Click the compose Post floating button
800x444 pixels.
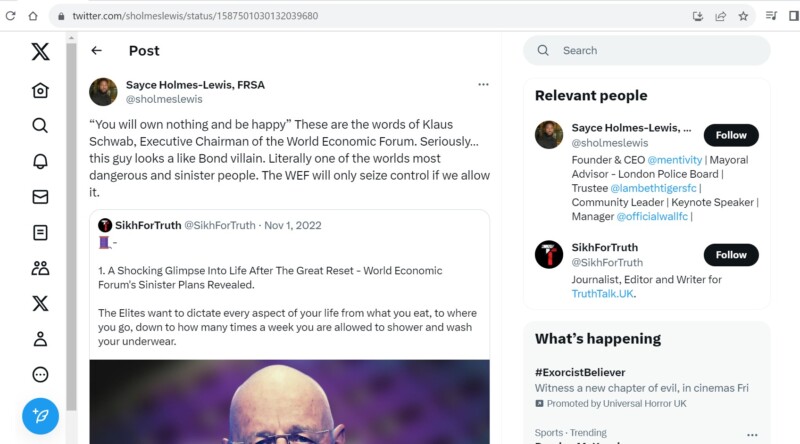[x=40, y=415]
